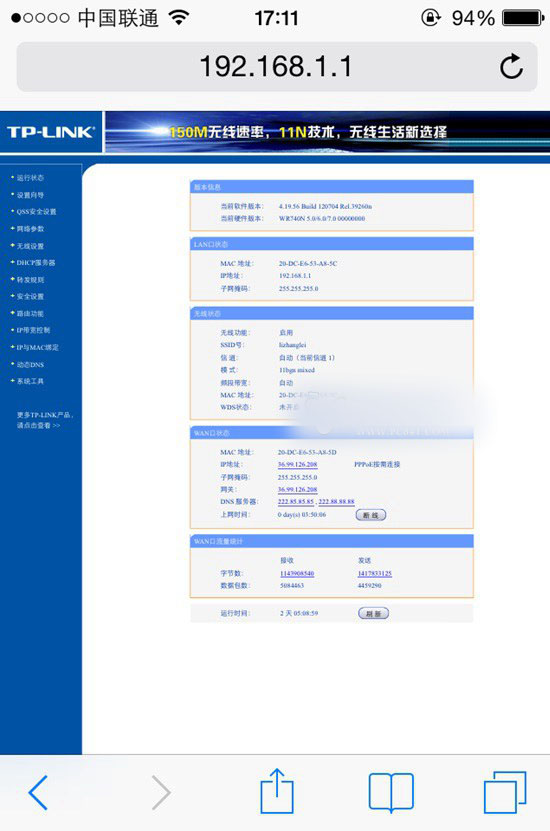Tap Safari's forward arrow
Image resolution: width=550 pixels, height=831 pixels.
(x=161, y=792)
